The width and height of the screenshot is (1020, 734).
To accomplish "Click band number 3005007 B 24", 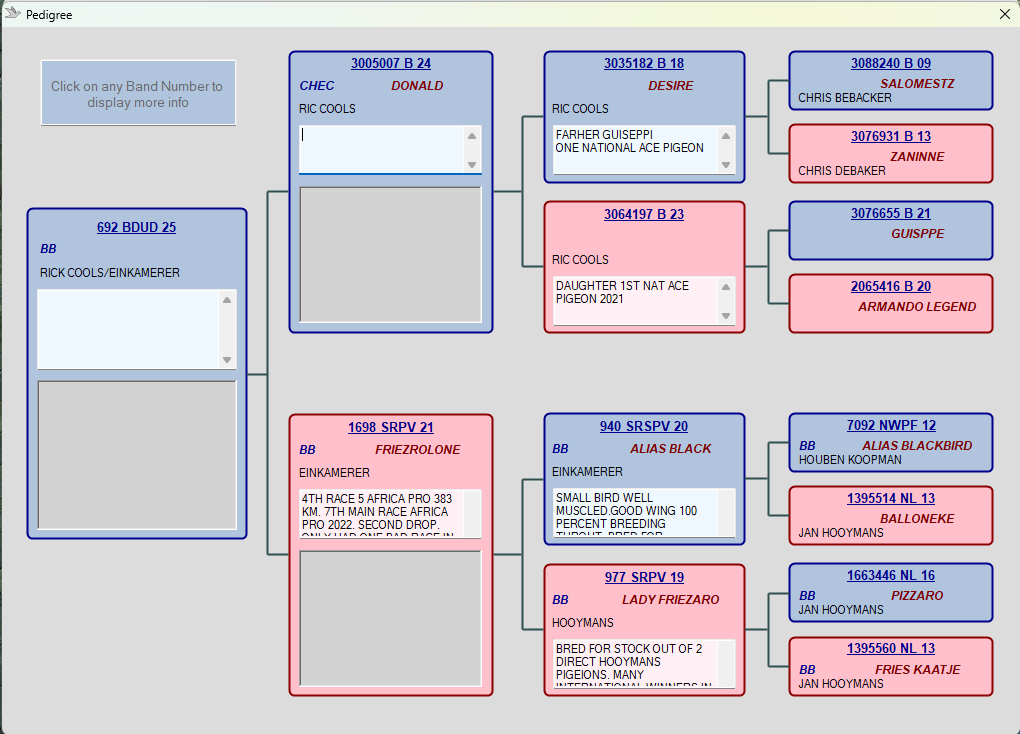I will coord(390,64).
